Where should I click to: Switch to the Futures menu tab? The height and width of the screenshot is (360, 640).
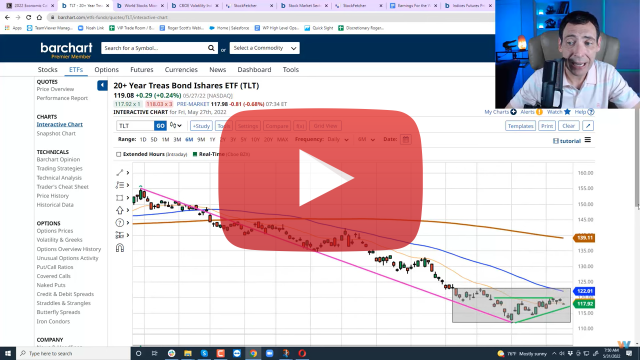coord(142,70)
